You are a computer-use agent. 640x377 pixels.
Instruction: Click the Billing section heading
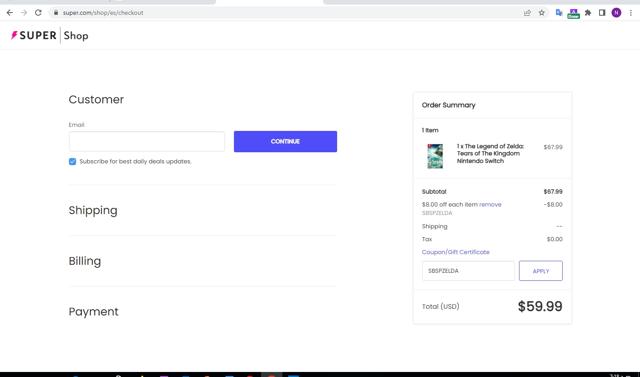tap(85, 261)
